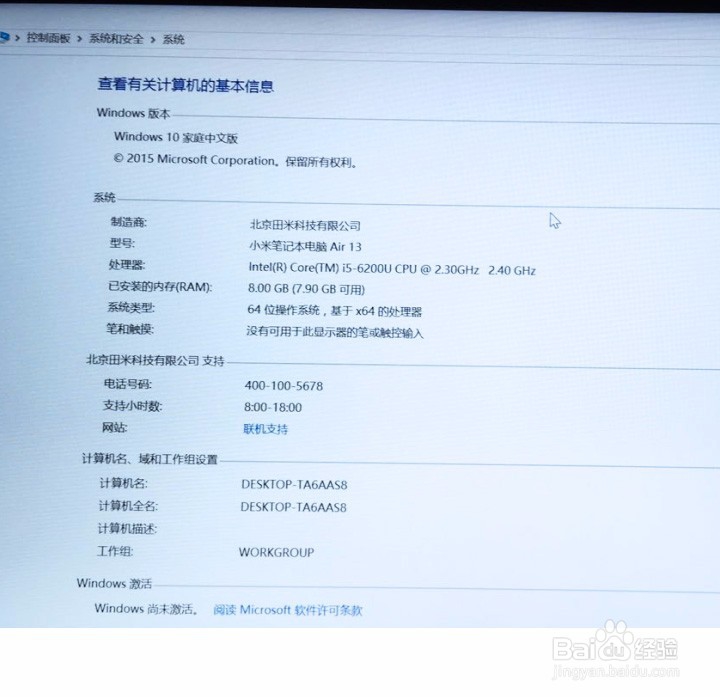Click the 8.00 GB (7.90 GB 可用) value
The height and width of the screenshot is (697, 720).
(x=306, y=289)
